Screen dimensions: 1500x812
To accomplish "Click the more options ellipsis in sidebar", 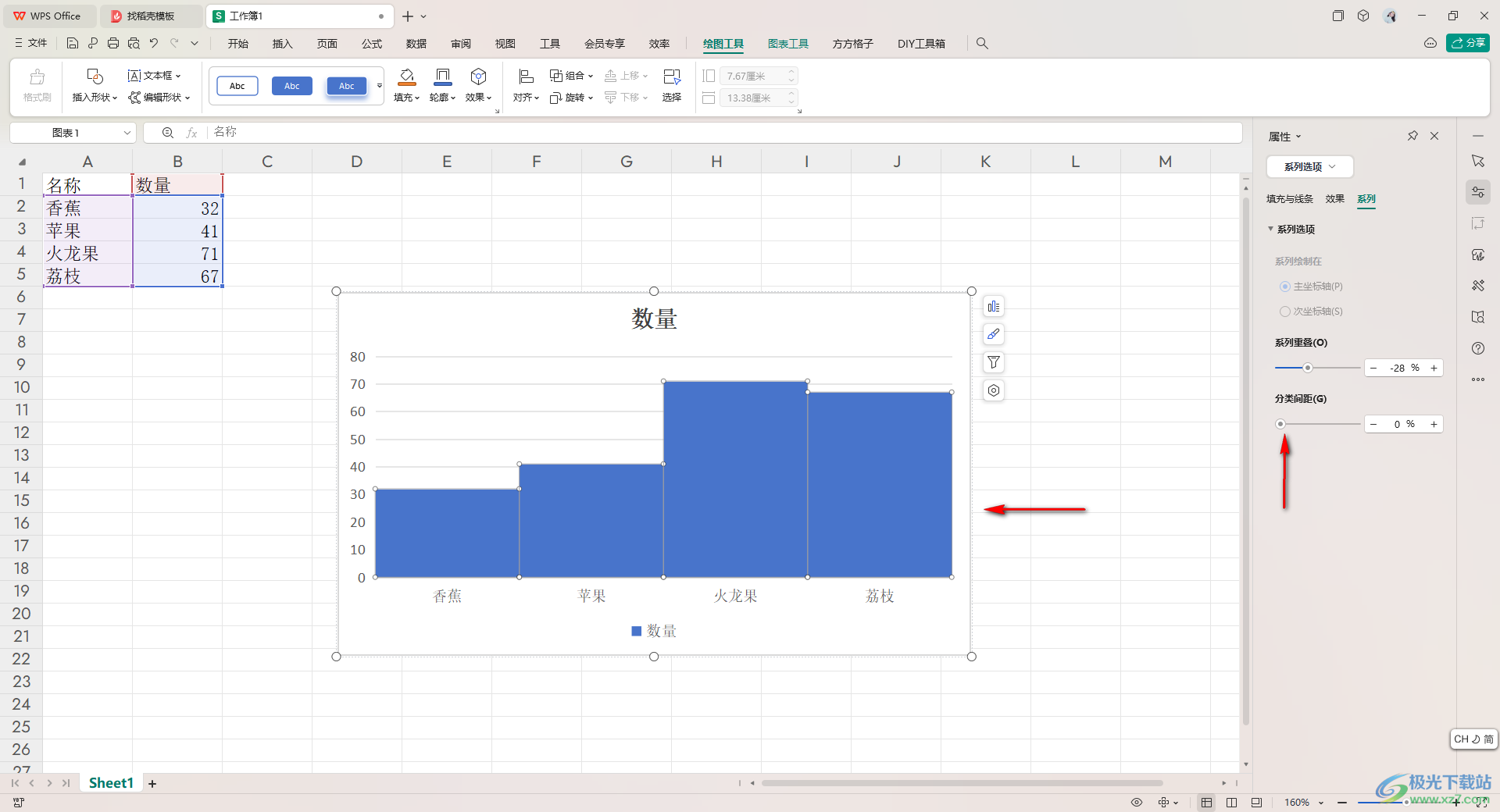I will click(x=1478, y=379).
